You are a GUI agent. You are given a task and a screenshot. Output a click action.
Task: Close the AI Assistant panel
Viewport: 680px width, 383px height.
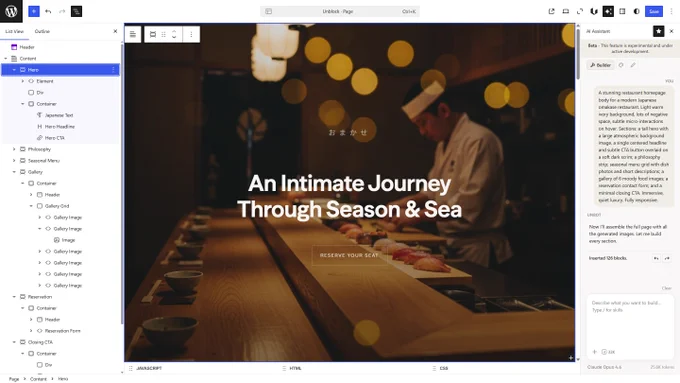point(671,31)
